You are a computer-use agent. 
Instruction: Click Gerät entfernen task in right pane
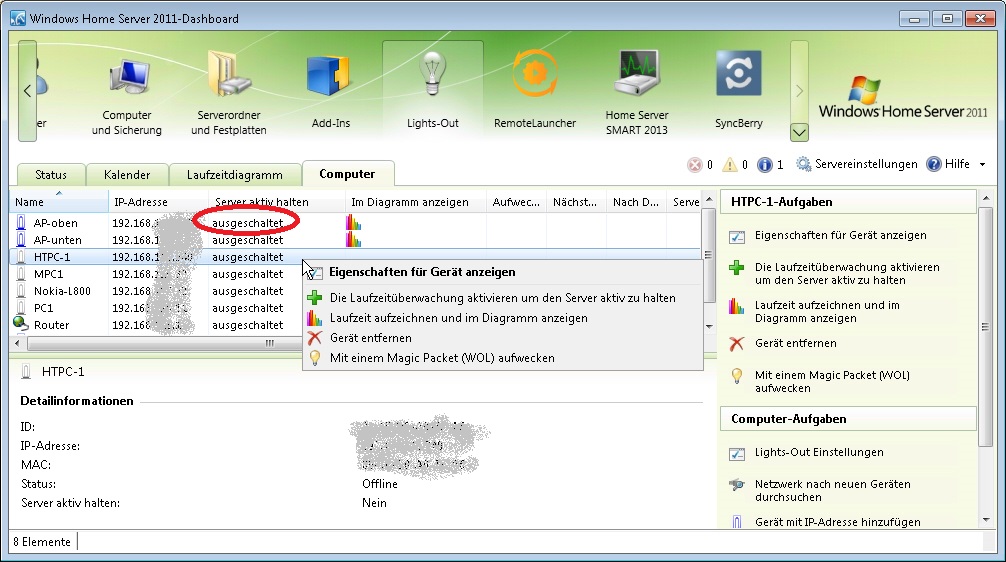[x=796, y=343]
